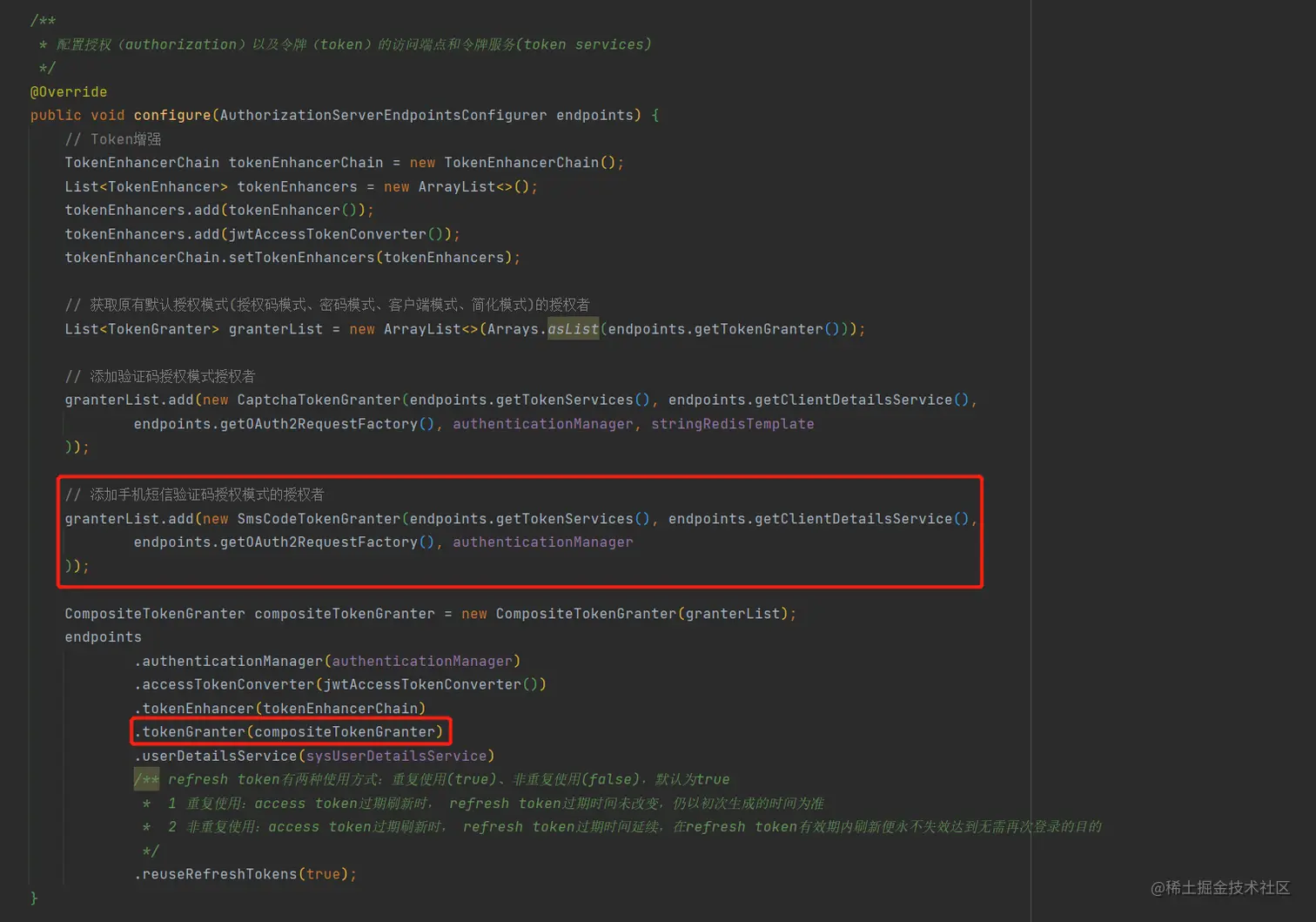Click the top Javadoc line '配置授权 (authorization)'
This screenshot has height=922, width=1316.
(x=346, y=44)
